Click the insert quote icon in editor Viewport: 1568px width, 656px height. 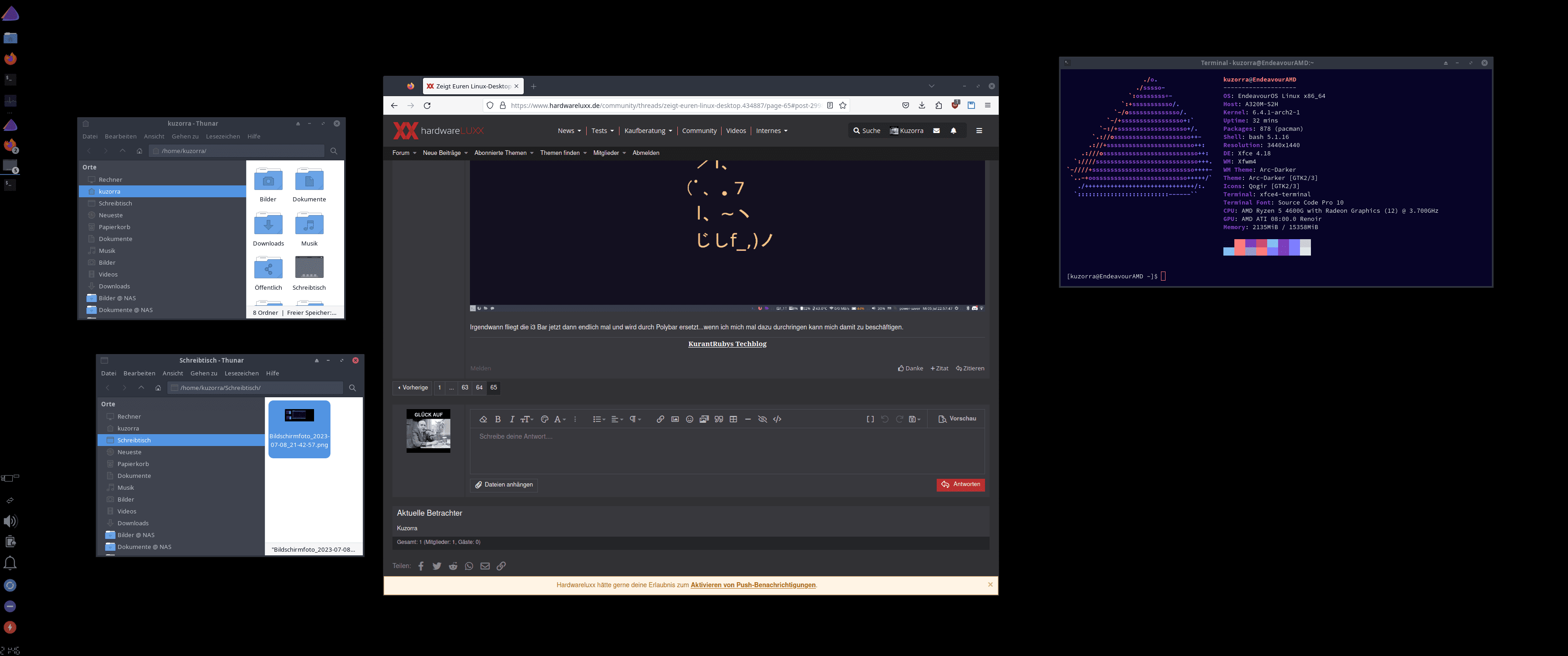click(719, 419)
